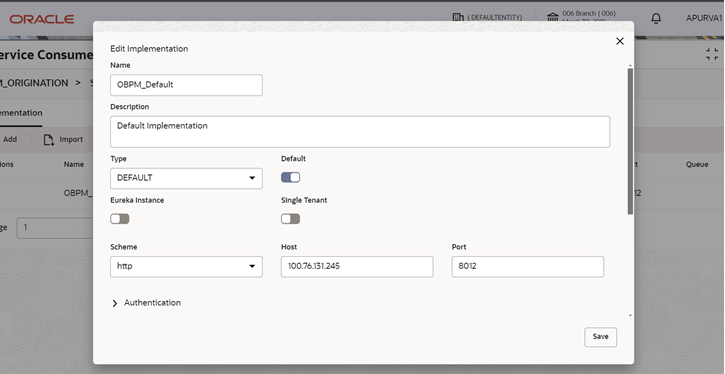The width and height of the screenshot is (725, 374).
Task: Enable the Eureka Instance switch
Action: (x=120, y=219)
